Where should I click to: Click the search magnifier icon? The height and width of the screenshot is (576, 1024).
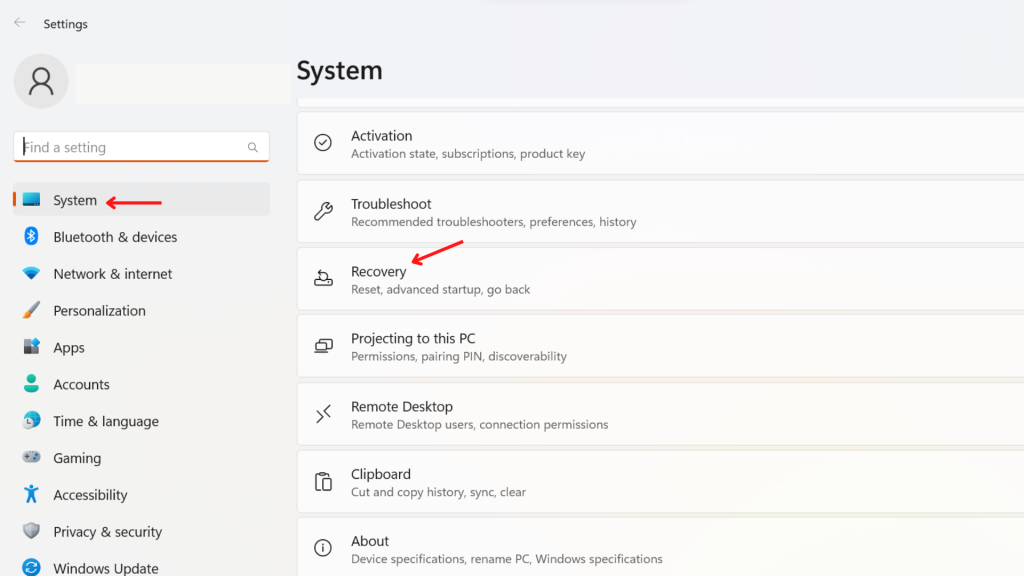tap(253, 148)
